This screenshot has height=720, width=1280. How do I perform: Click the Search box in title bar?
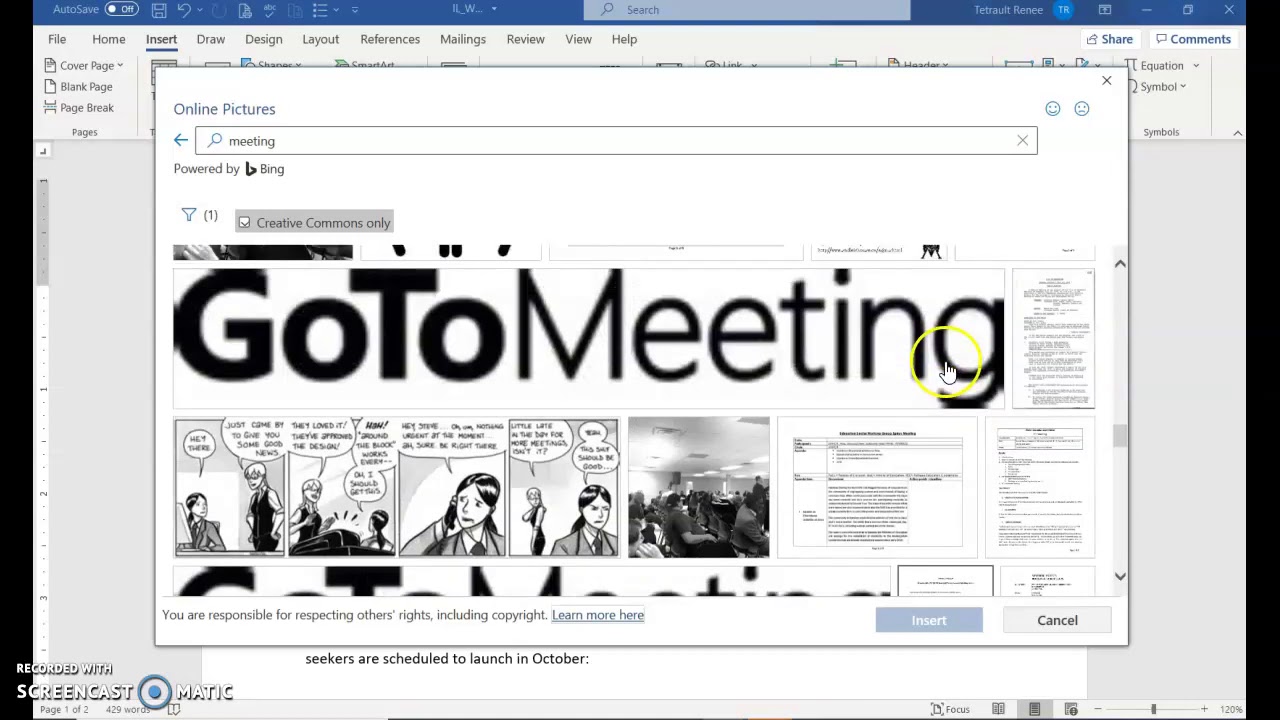pyautogui.click(x=747, y=10)
